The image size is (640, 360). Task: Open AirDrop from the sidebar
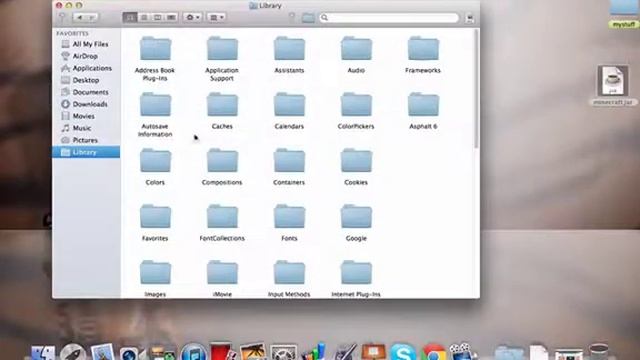point(87,56)
